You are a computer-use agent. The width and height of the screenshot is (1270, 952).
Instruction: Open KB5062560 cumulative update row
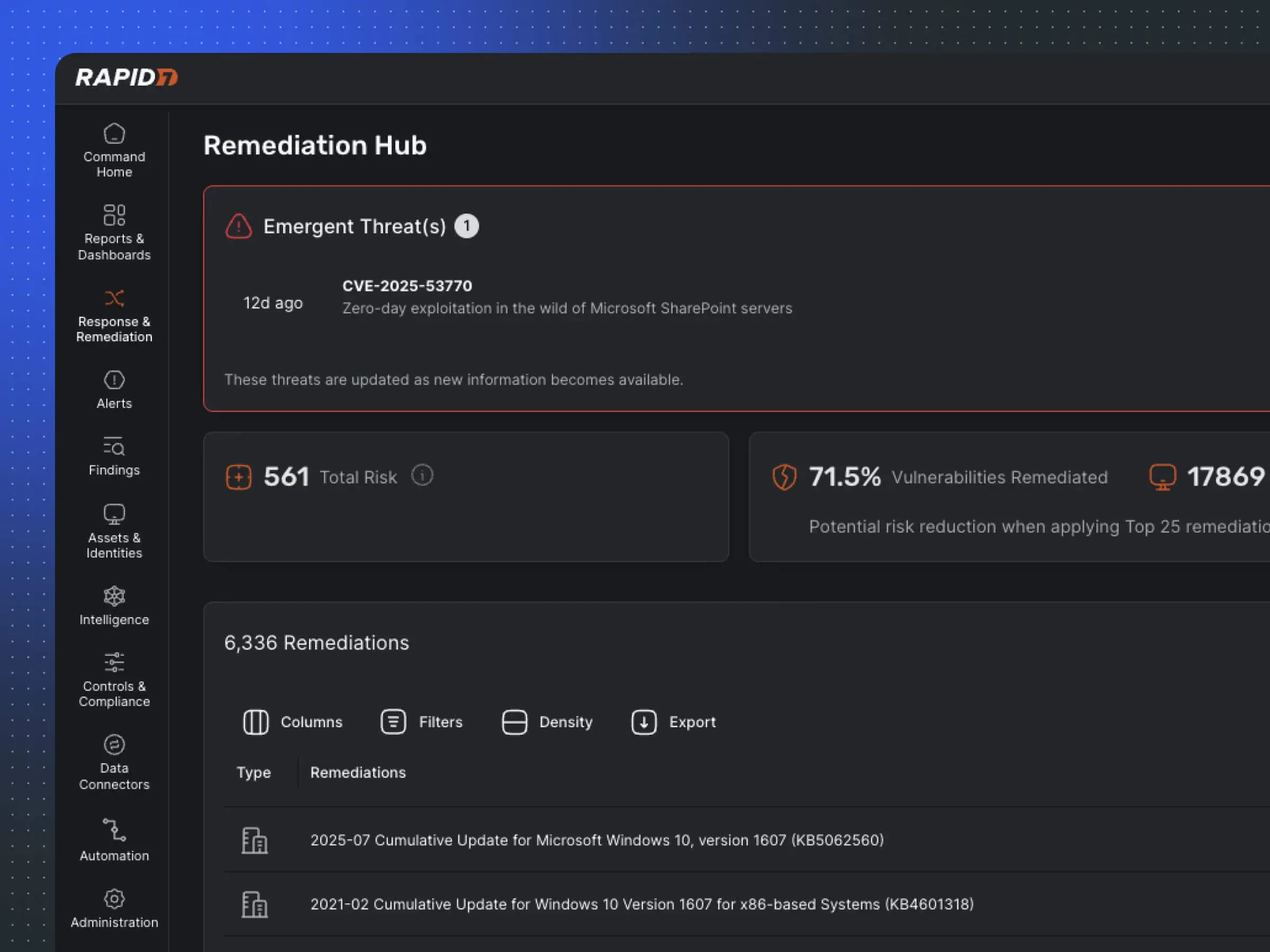click(x=596, y=840)
